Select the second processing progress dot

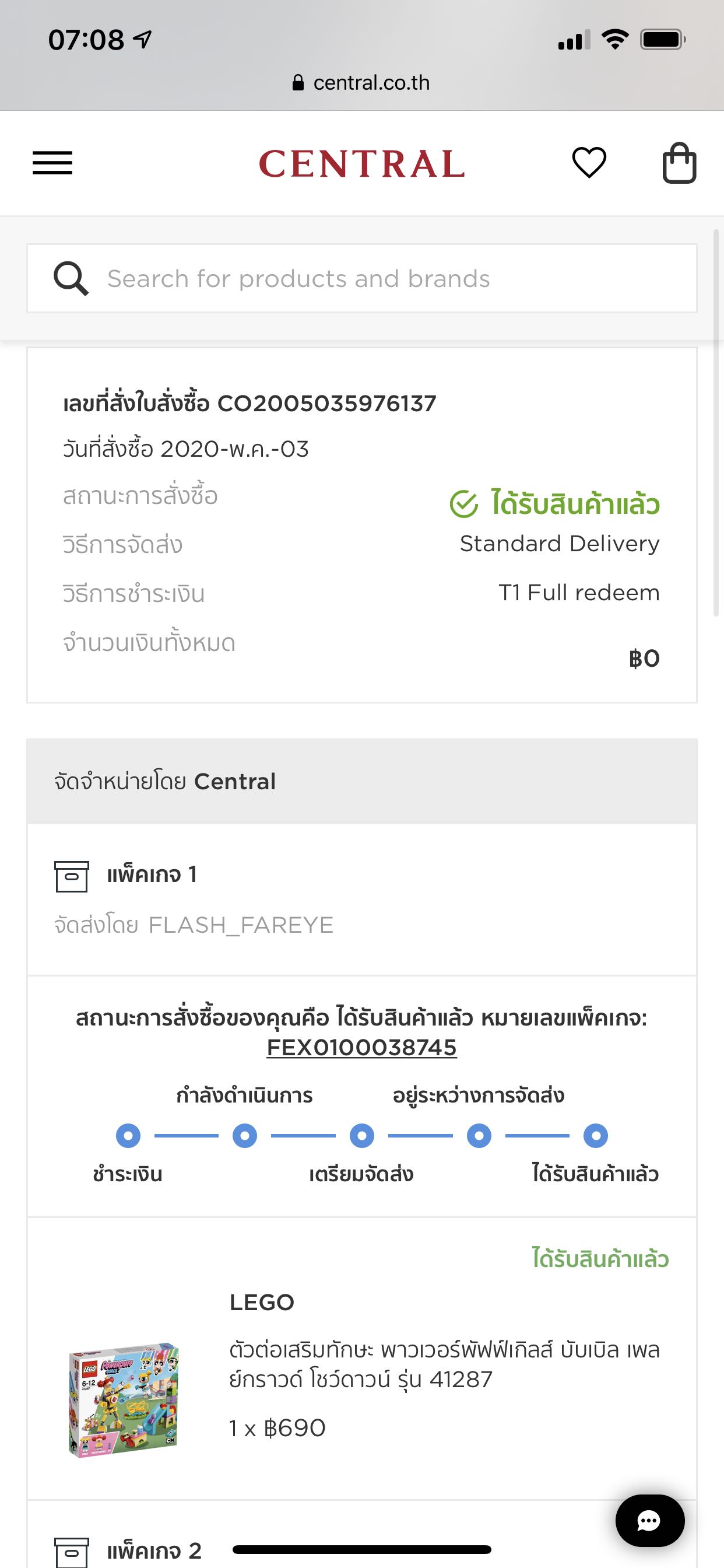click(x=245, y=1136)
